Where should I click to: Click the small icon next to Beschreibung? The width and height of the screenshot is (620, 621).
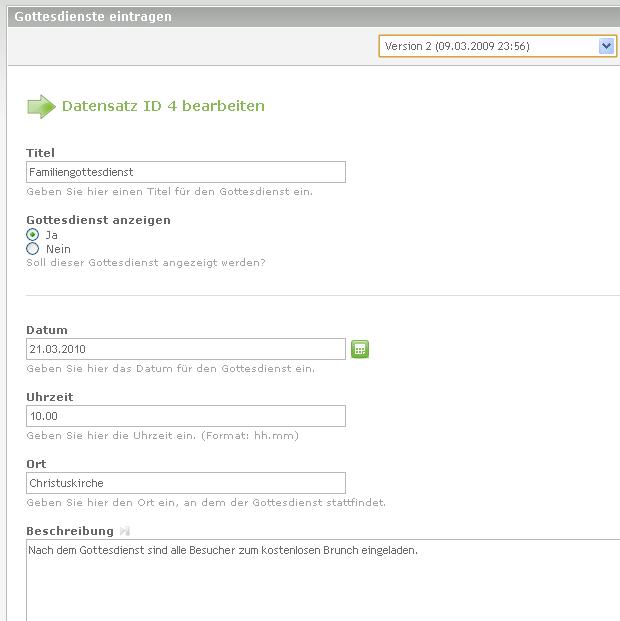click(x=124, y=531)
